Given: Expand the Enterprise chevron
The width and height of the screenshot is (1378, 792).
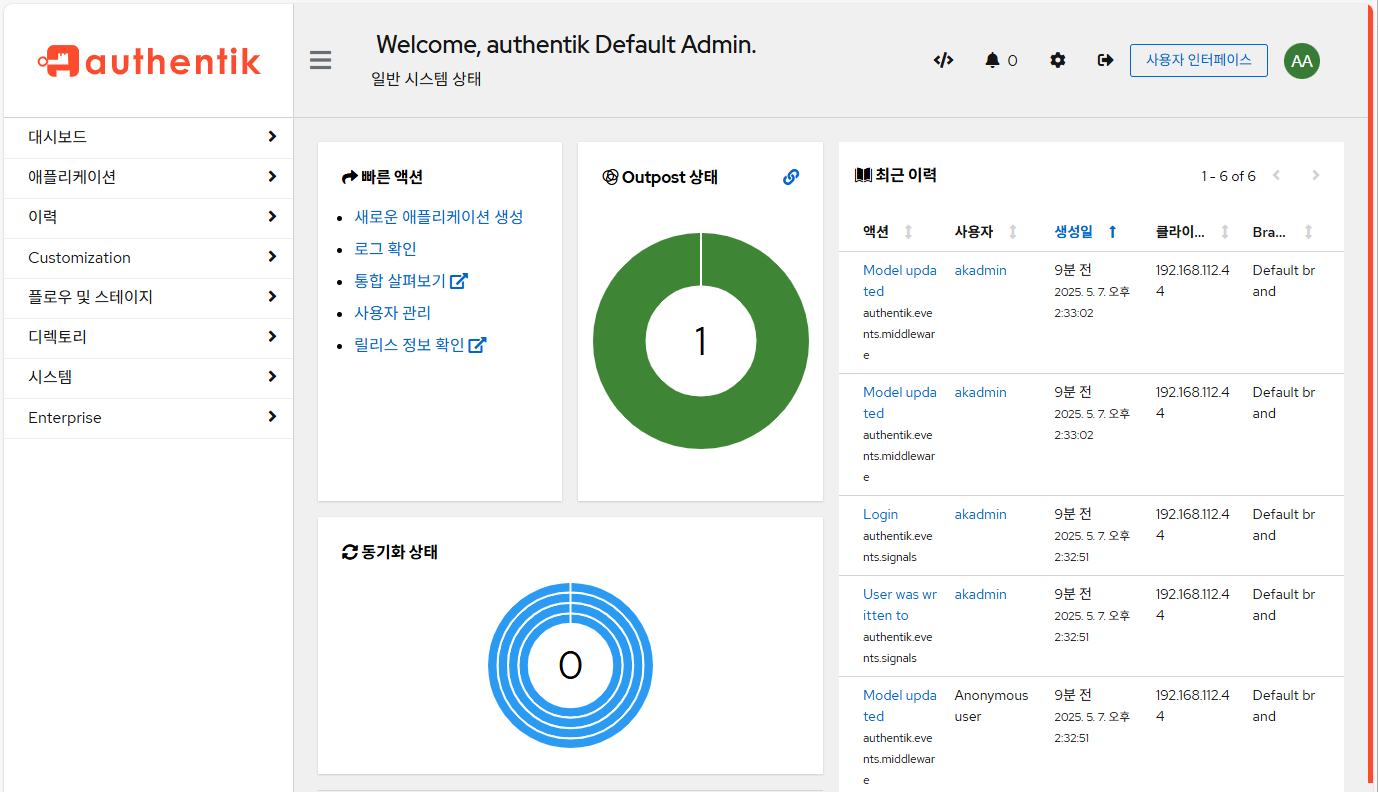Looking at the screenshot, I should pos(272,417).
